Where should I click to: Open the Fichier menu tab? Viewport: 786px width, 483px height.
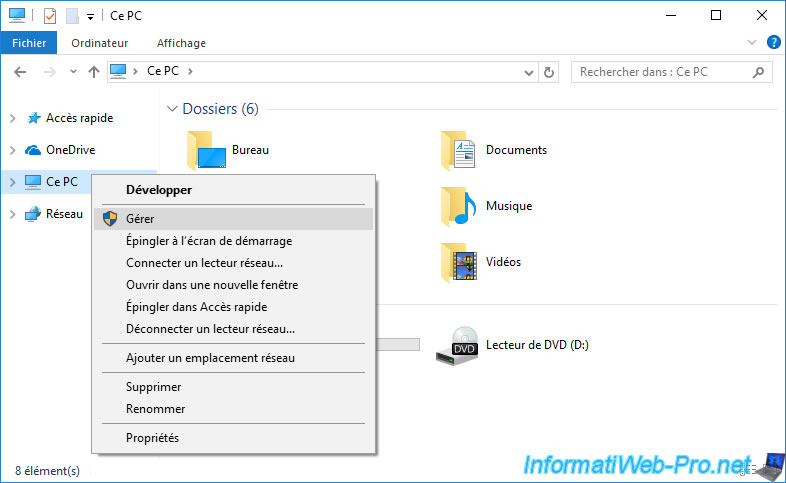[x=29, y=43]
